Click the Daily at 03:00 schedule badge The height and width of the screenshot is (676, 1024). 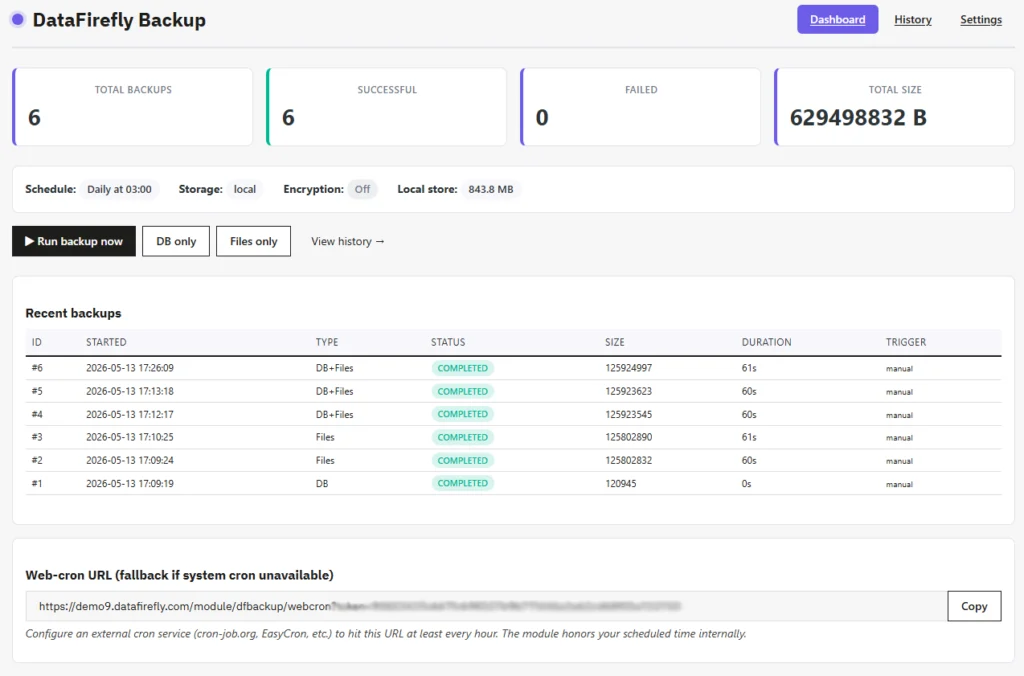point(120,189)
